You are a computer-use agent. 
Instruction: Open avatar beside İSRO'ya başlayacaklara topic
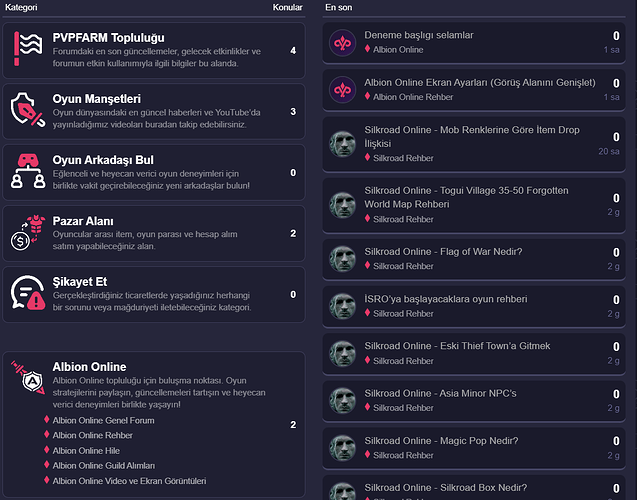(342, 306)
